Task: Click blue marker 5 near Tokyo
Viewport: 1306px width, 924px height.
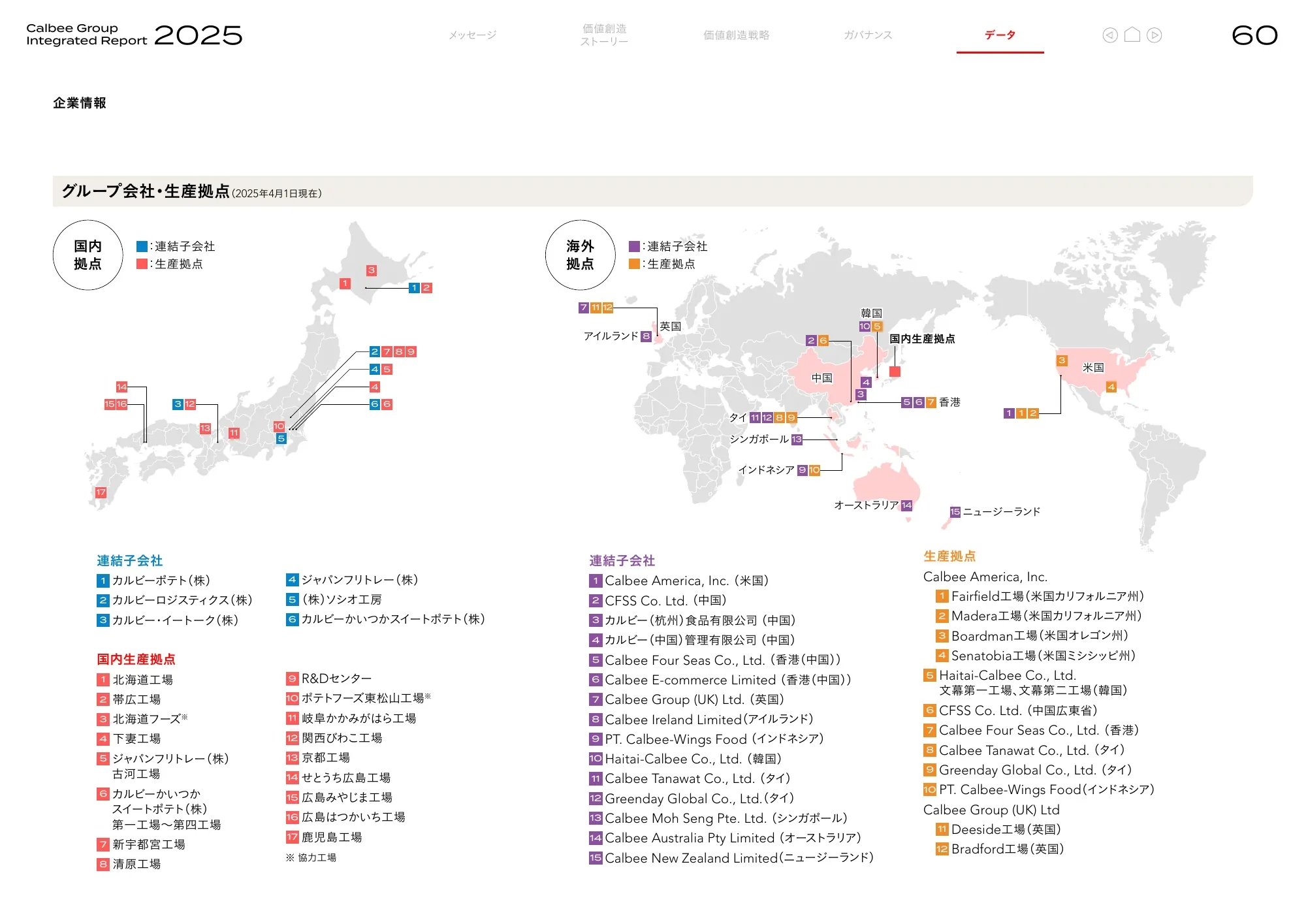Action: click(x=281, y=439)
